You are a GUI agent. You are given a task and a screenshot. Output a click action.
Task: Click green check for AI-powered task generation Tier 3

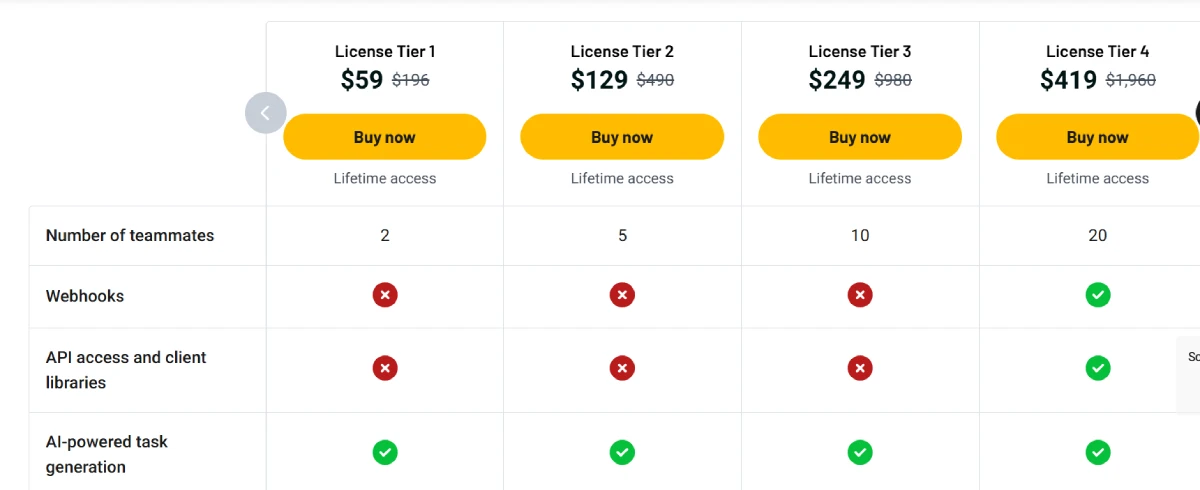[860, 453]
